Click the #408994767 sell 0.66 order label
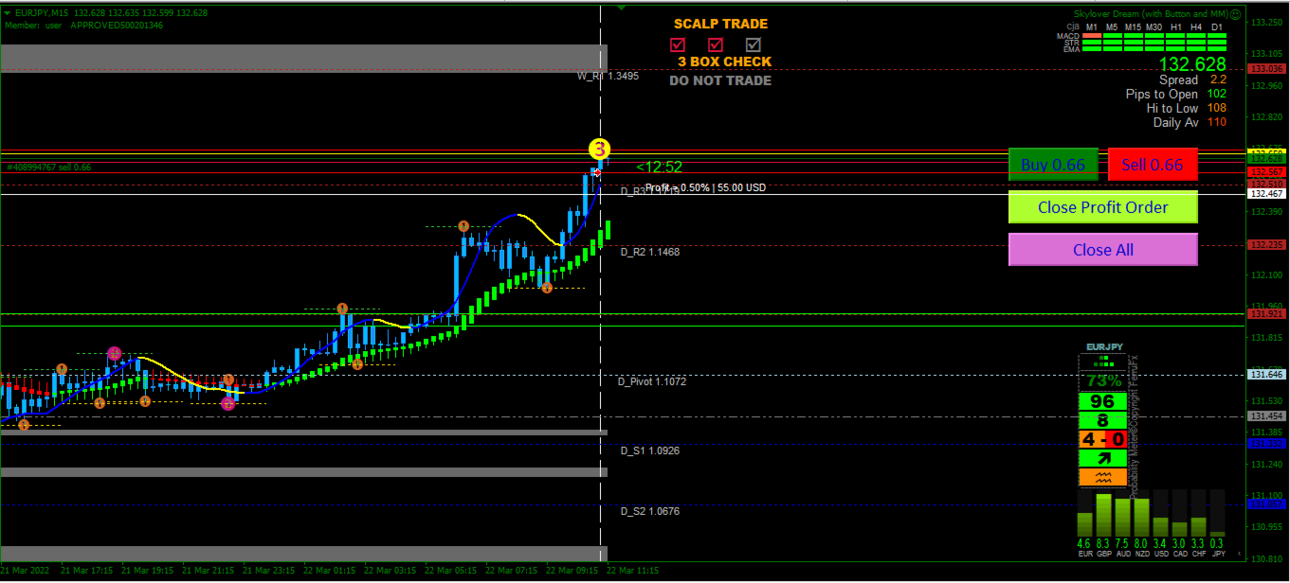1290x583 pixels. tap(49, 167)
